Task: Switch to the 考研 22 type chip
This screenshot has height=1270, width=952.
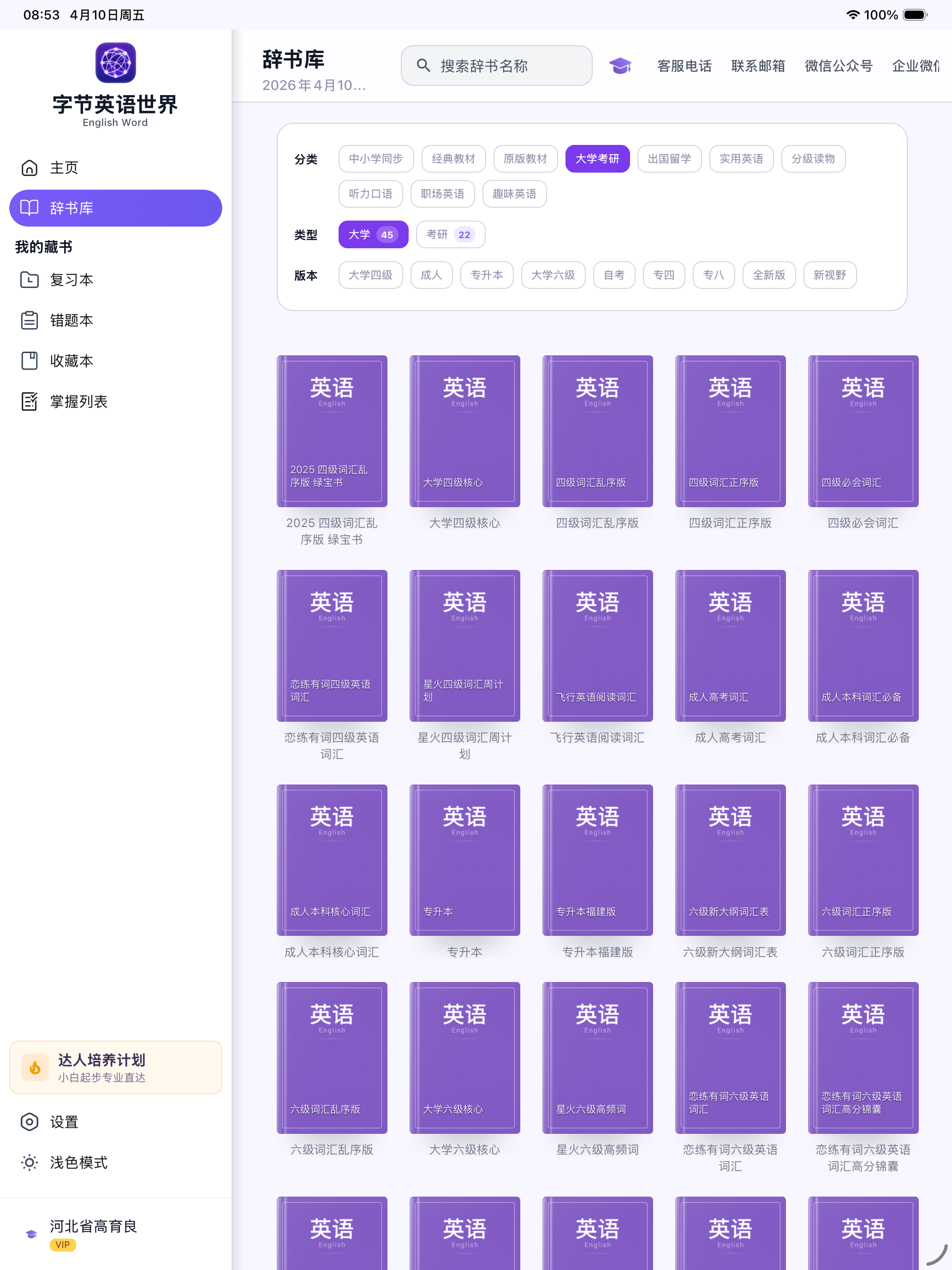Action: [451, 234]
